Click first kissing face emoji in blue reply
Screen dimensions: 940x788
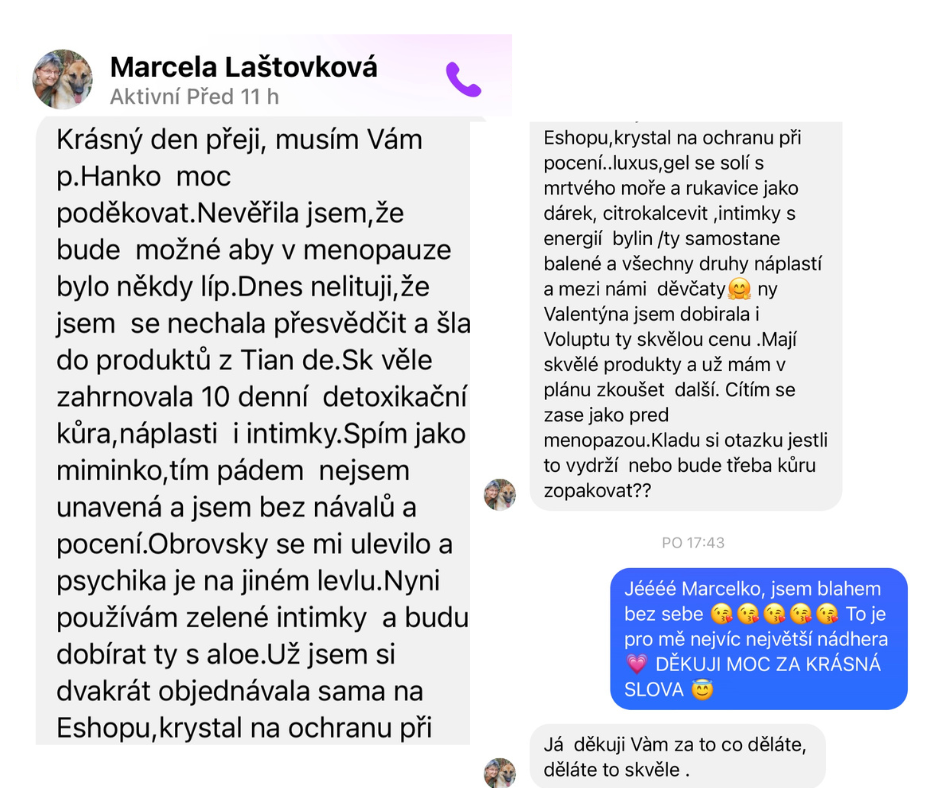point(721,614)
